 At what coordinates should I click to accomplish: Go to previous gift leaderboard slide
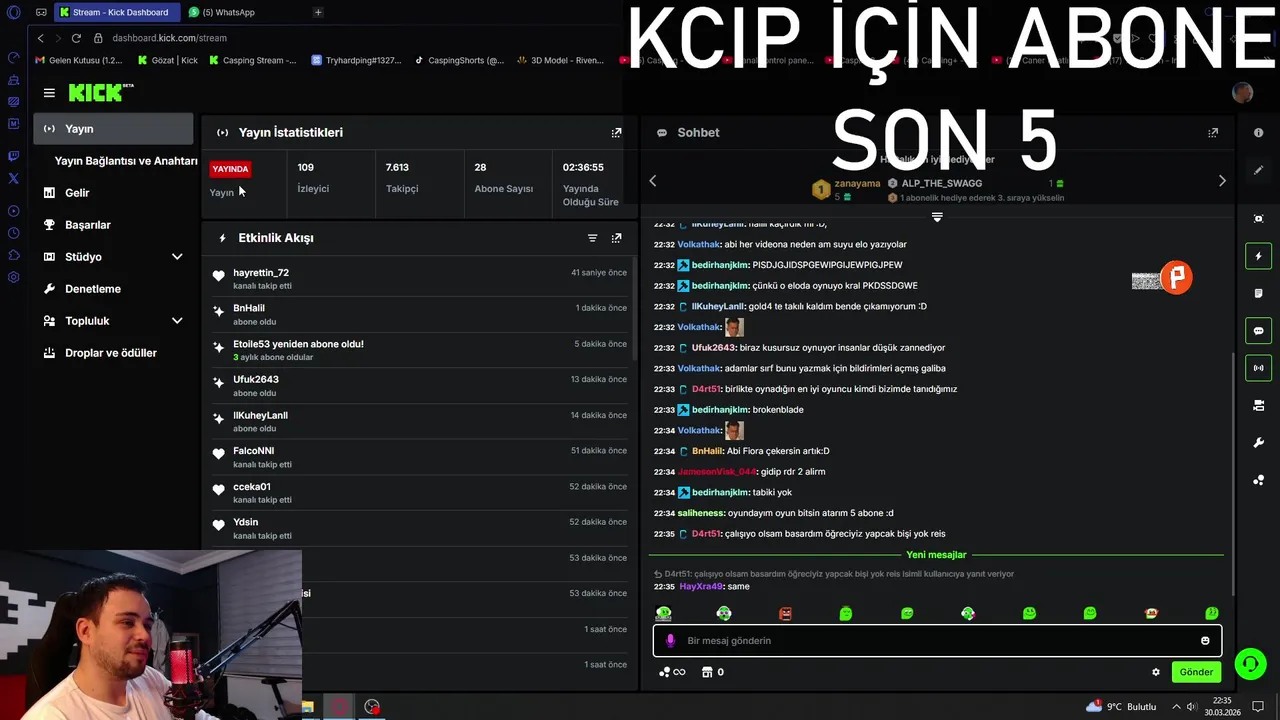pyautogui.click(x=653, y=181)
